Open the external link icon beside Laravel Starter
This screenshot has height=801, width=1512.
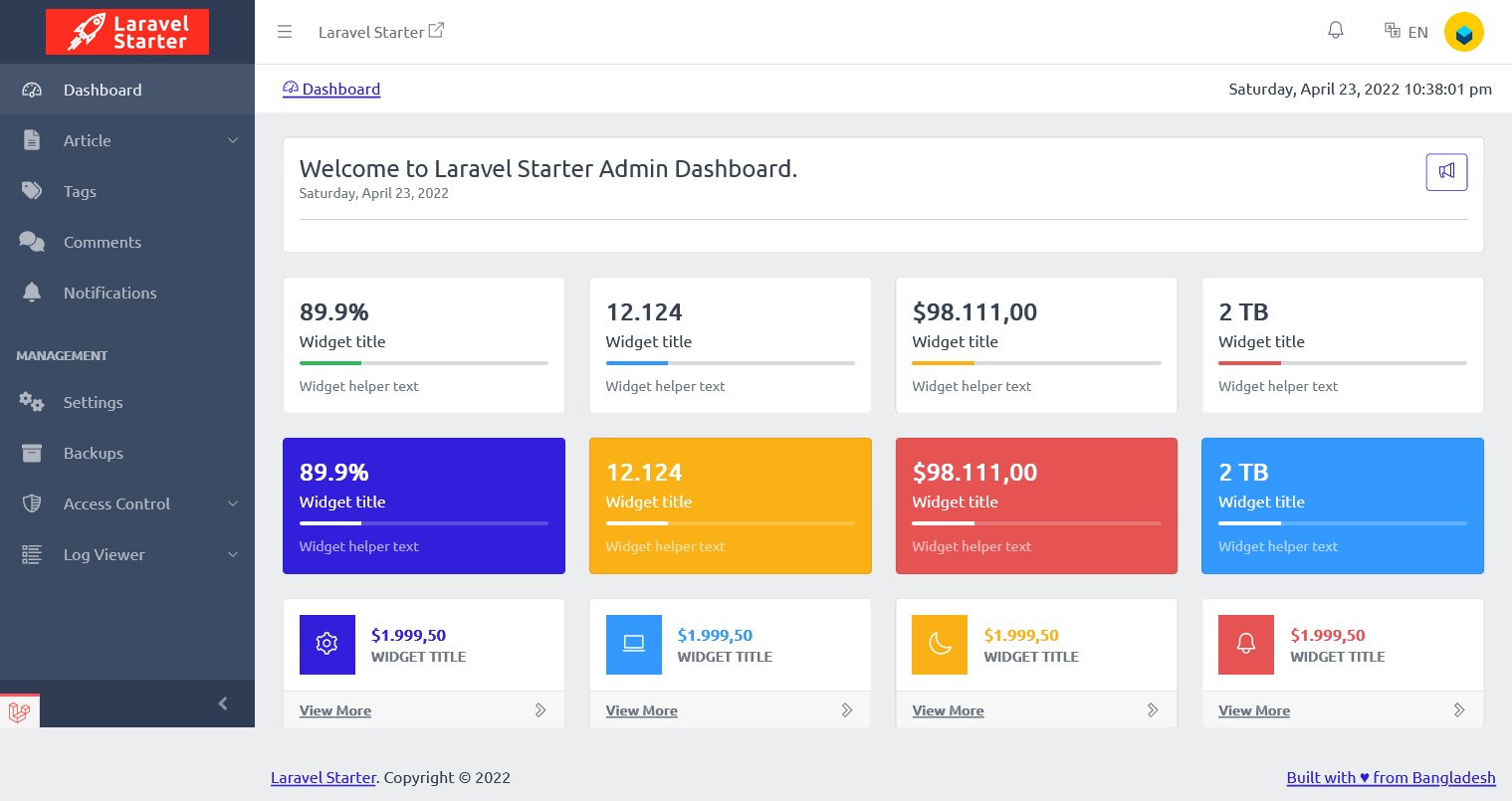pyautogui.click(x=436, y=31)
